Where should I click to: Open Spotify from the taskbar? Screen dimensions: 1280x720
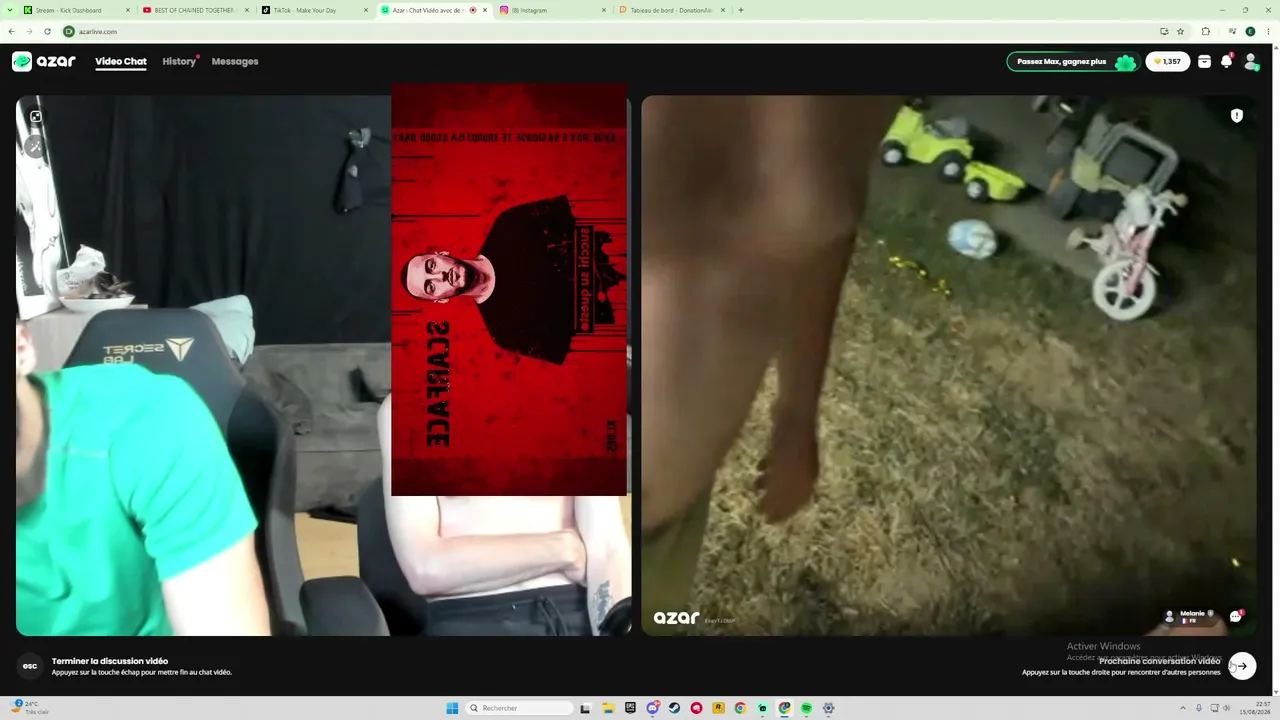pos(806,708)
